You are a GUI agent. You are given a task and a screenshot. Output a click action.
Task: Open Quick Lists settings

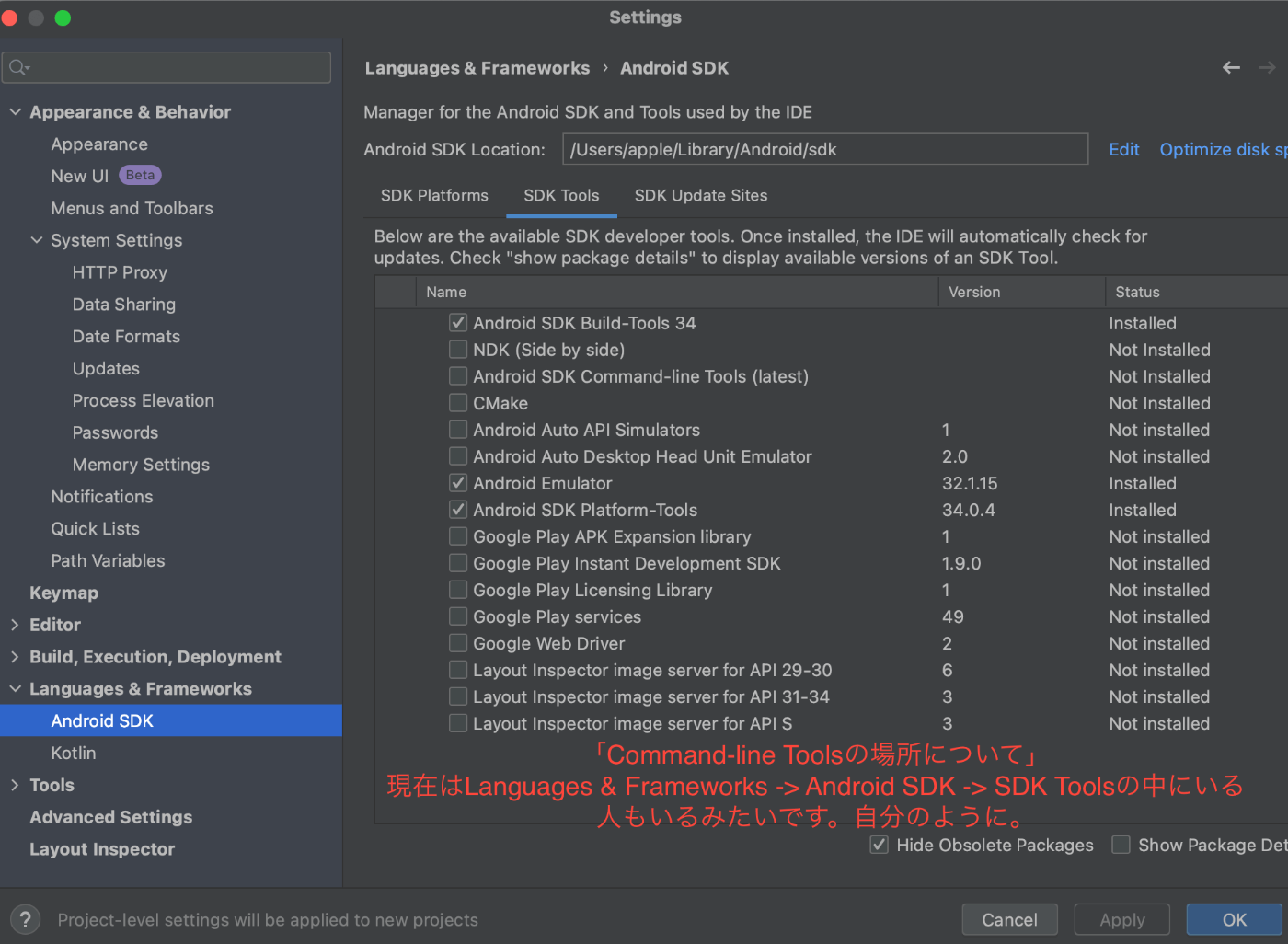coord(96,529)
